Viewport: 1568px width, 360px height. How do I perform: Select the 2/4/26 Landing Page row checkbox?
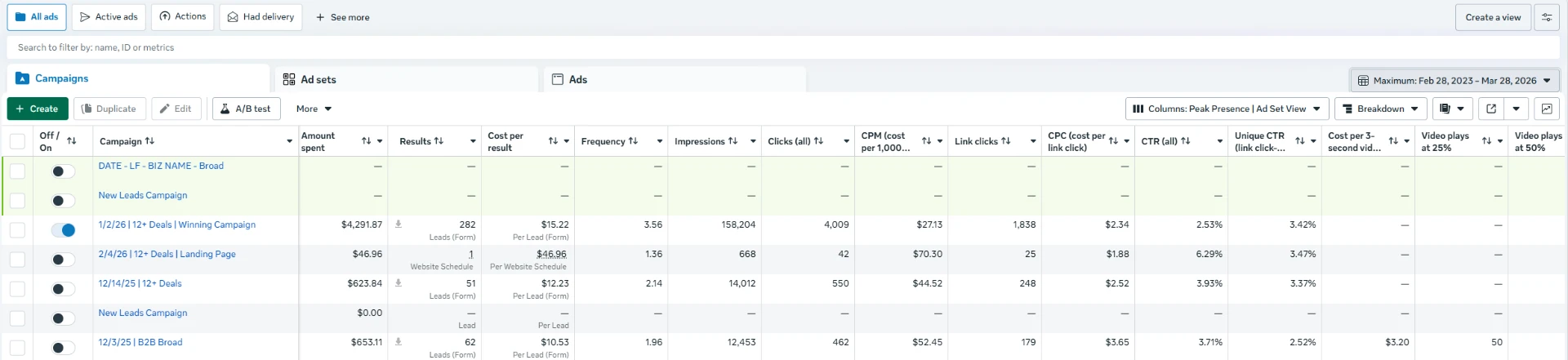[17, 260]
